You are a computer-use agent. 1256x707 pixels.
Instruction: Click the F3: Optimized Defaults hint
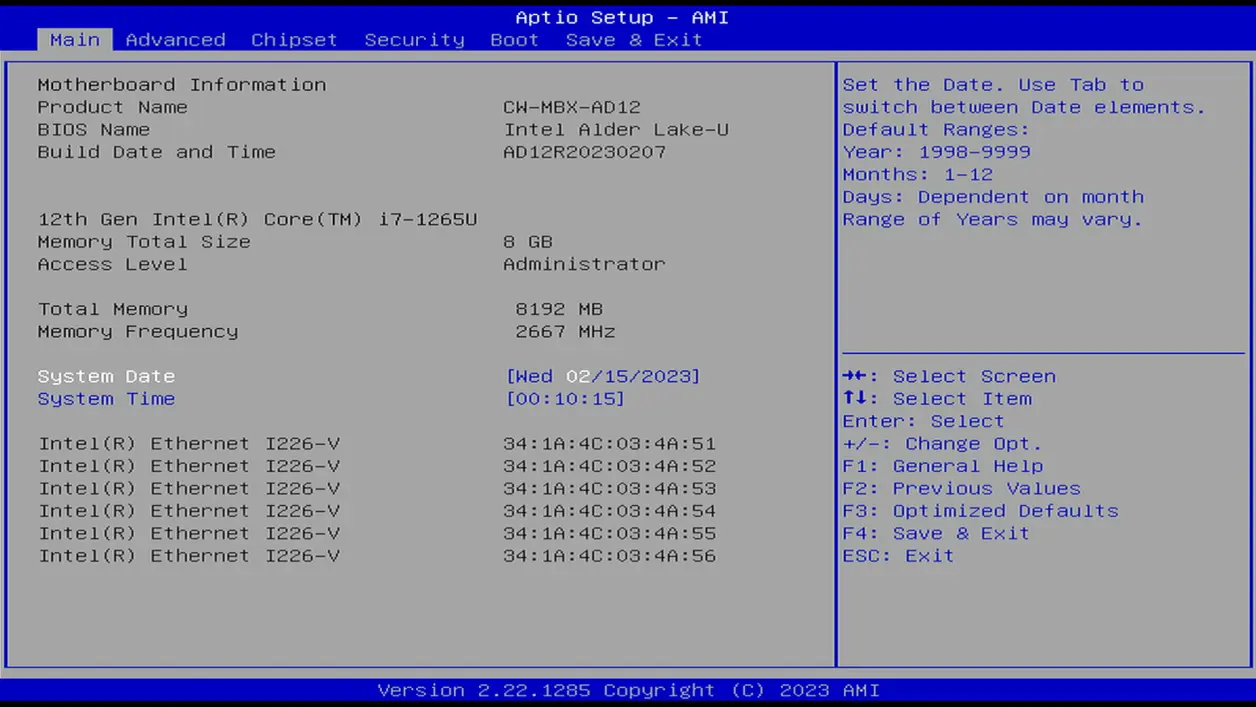tap(980, 511)
